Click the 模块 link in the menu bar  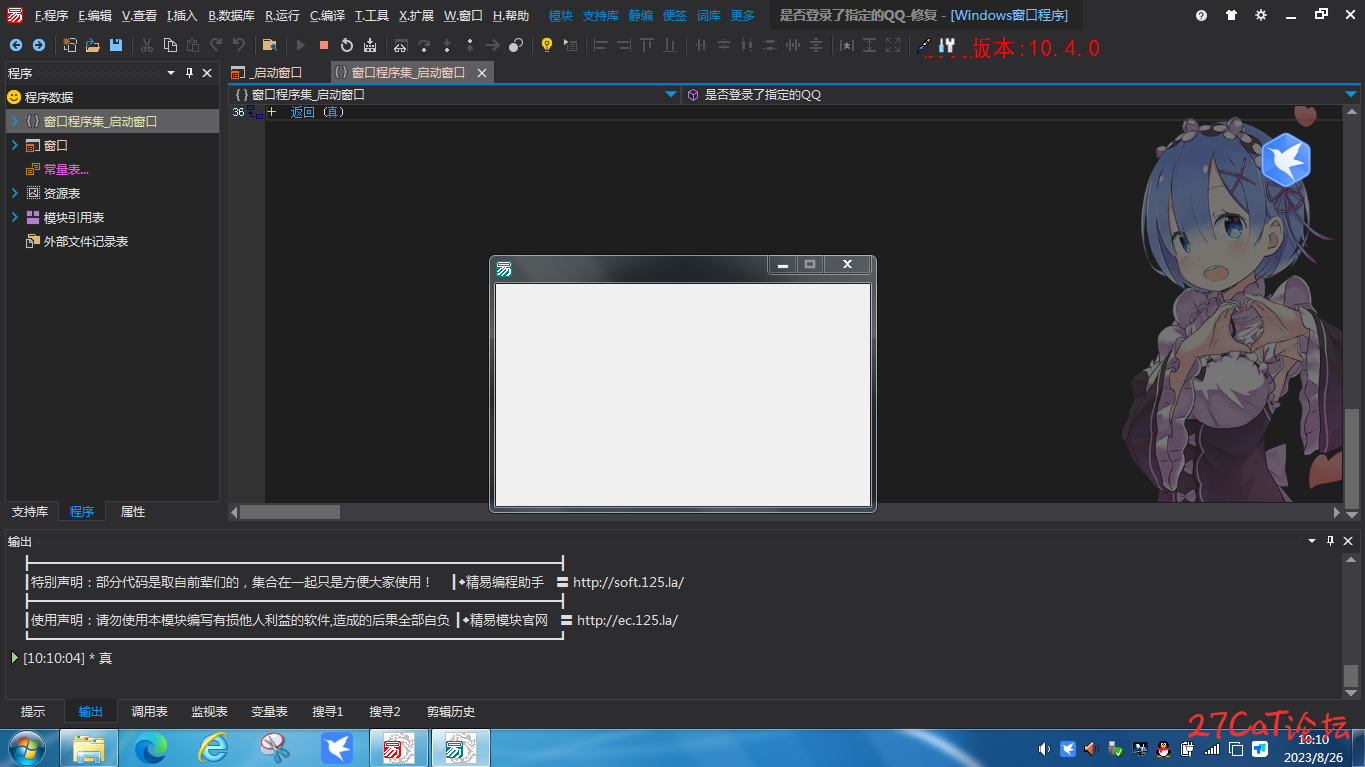coord(560,15)
